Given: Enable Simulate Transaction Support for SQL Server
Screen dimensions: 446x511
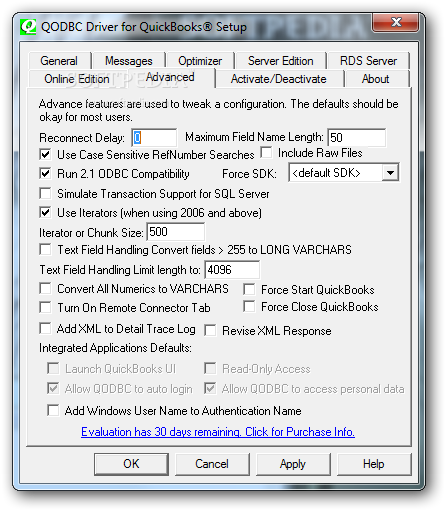Looking at the screenshot, I should pyautogui.click(x=45, y=193).
